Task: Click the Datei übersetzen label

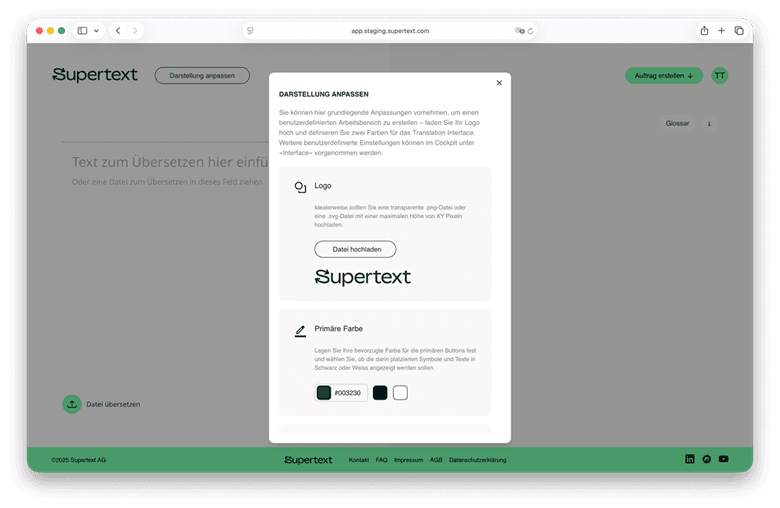Action: coord(113,404)
